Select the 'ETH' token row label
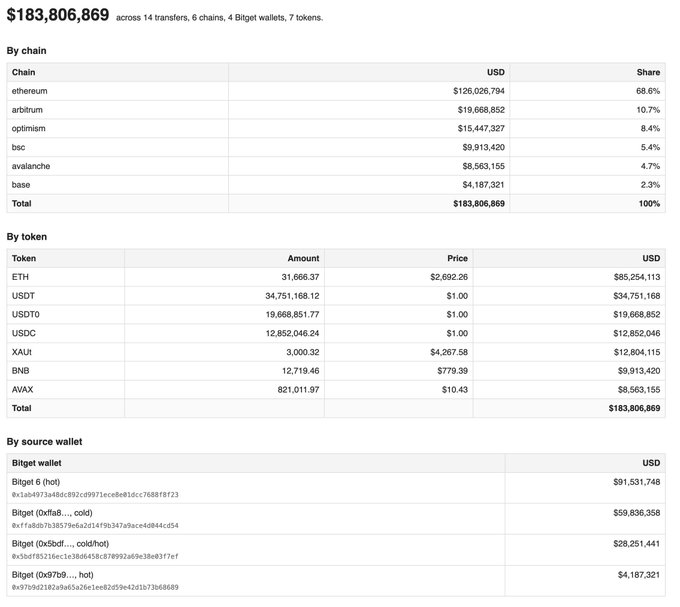Screen dimensions: 680x607 coord(20,277)
